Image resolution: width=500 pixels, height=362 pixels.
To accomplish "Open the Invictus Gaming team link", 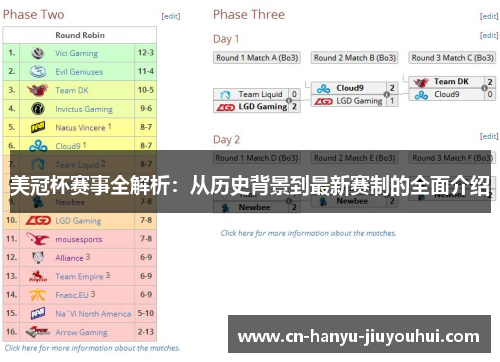I will [84, 109].
